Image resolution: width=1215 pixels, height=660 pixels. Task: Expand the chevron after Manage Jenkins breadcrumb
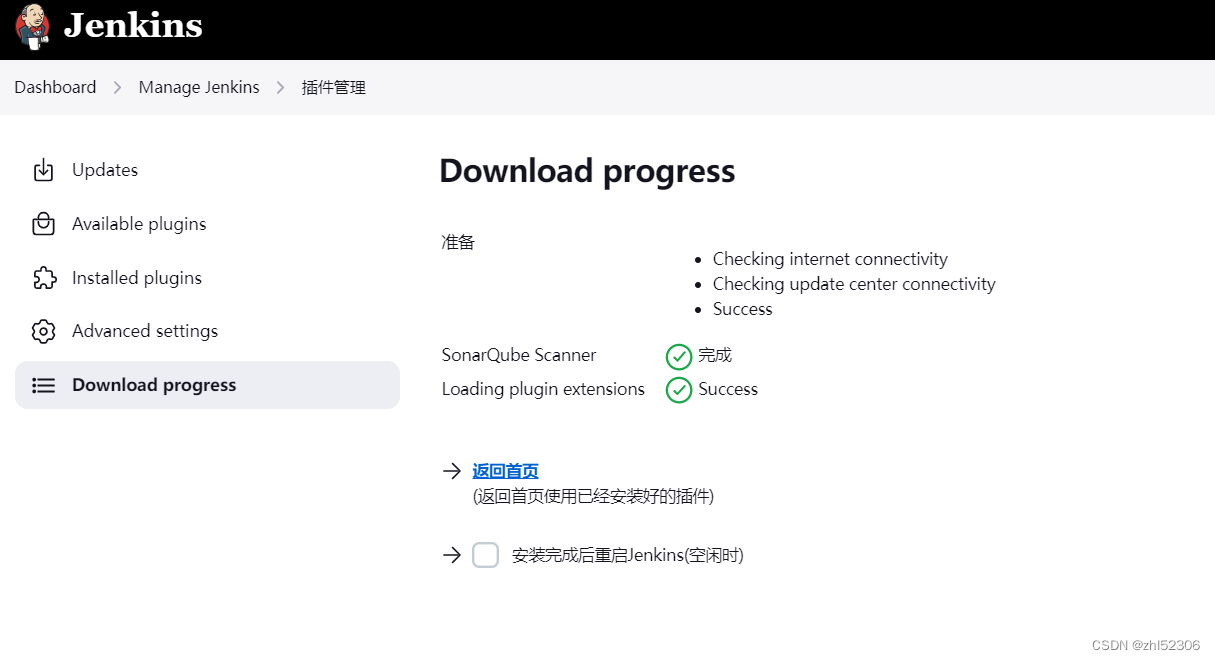tap(281, 88)
